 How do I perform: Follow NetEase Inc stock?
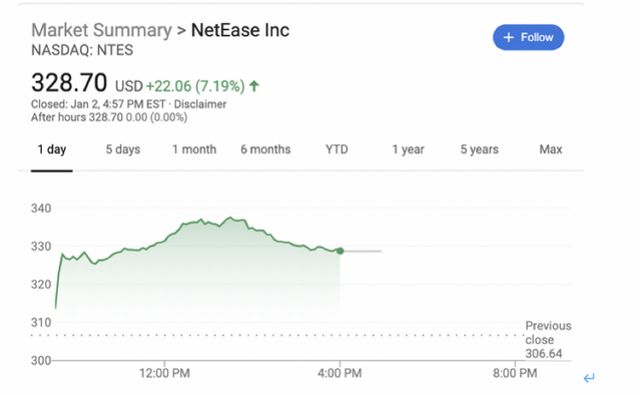click(529, 38)
